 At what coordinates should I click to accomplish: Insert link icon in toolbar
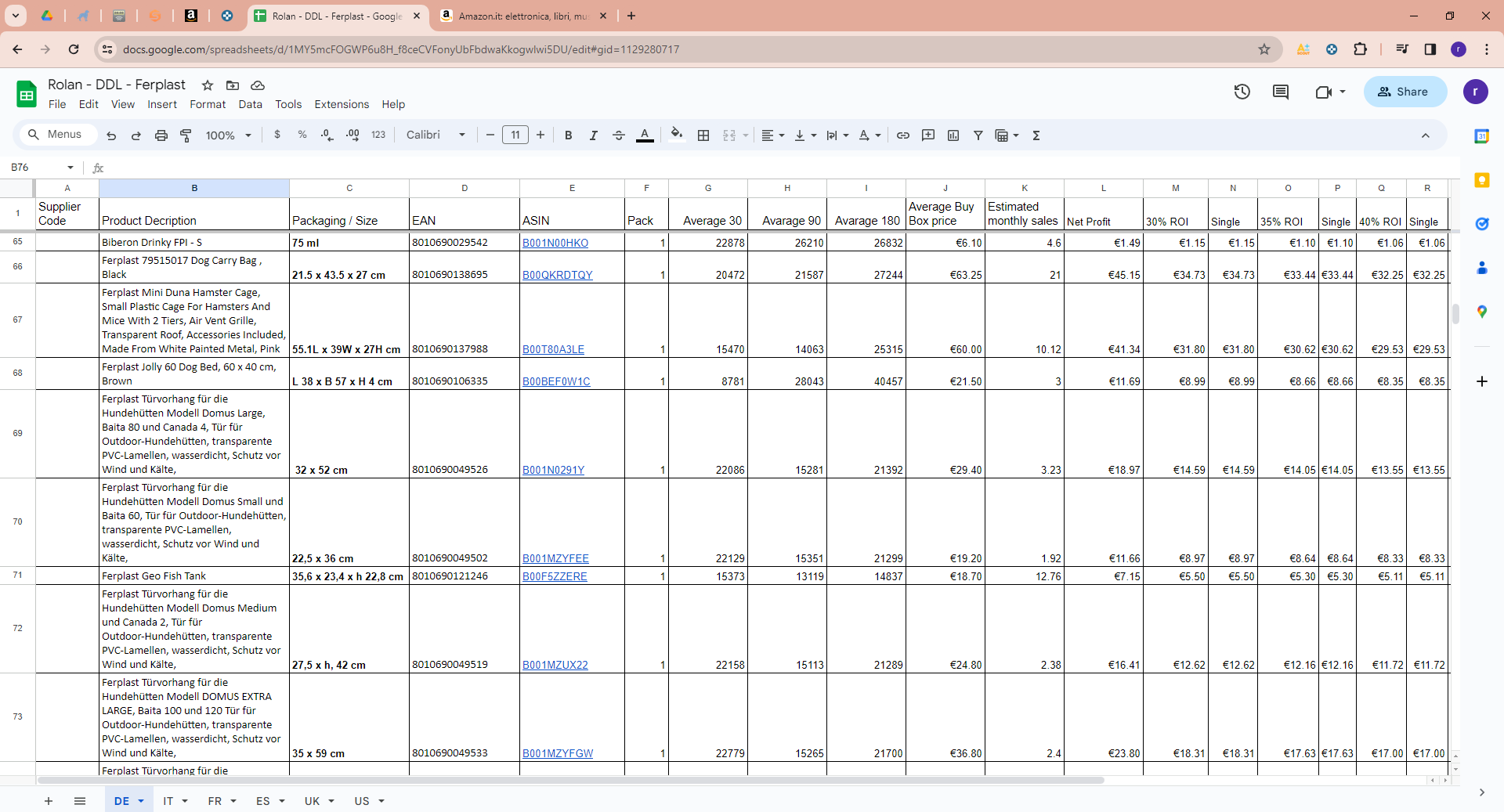[x=903, y=135]
